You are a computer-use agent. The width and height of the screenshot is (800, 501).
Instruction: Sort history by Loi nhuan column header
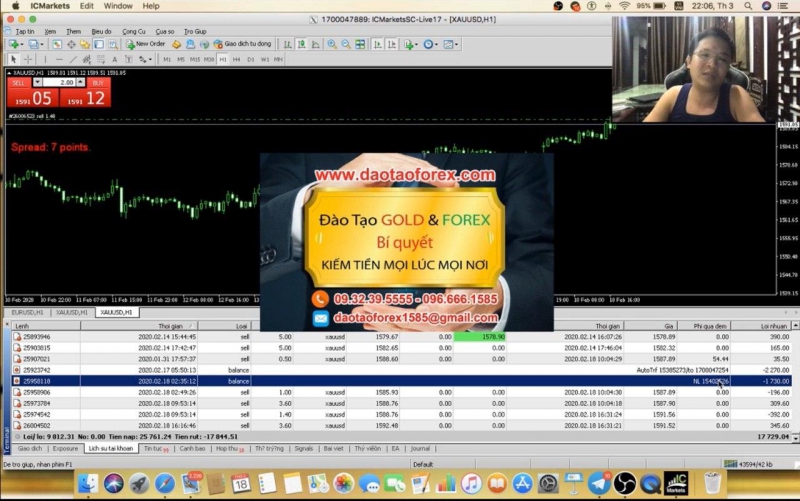[x=760, y=325]
